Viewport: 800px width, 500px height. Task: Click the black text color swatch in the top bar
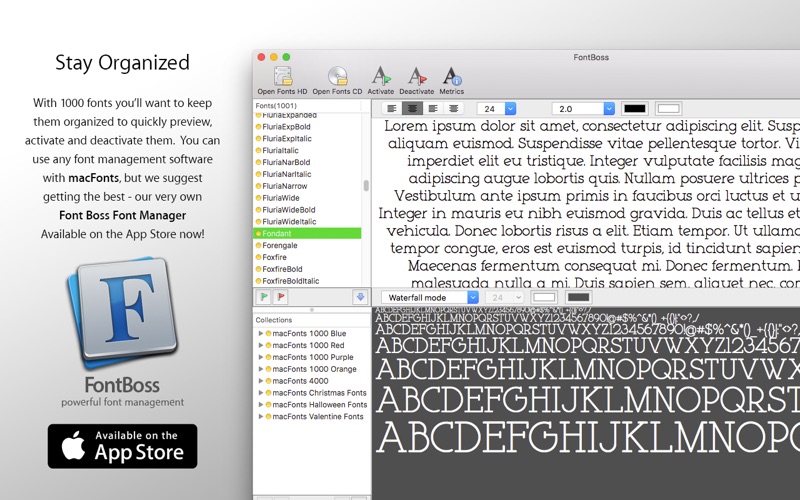point(635,109)
